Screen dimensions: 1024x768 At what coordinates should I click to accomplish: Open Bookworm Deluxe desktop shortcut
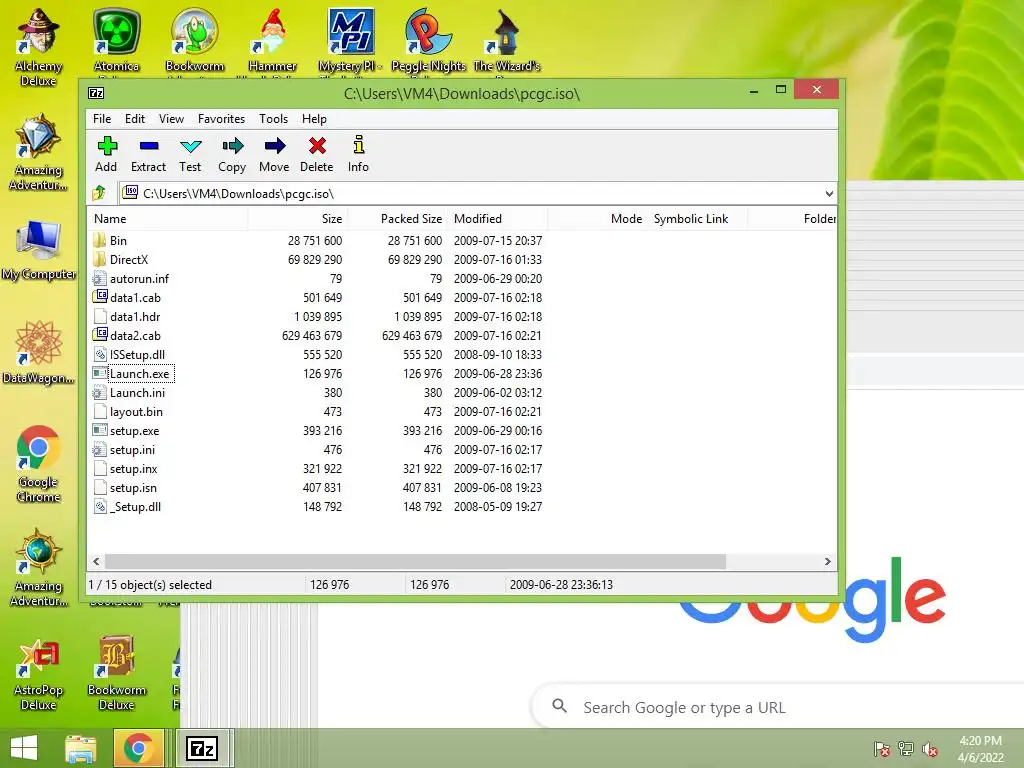pyautogui.click(x=116, y=675)
